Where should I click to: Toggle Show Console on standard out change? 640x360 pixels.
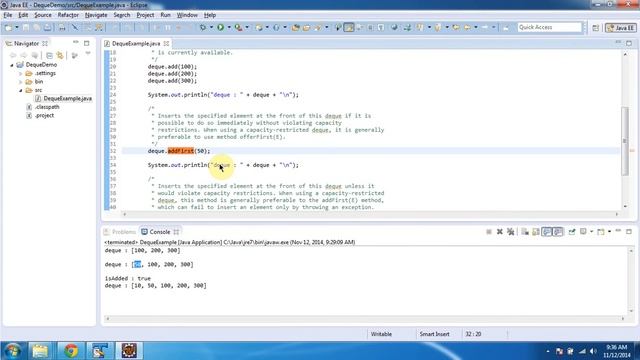[547, 232]
